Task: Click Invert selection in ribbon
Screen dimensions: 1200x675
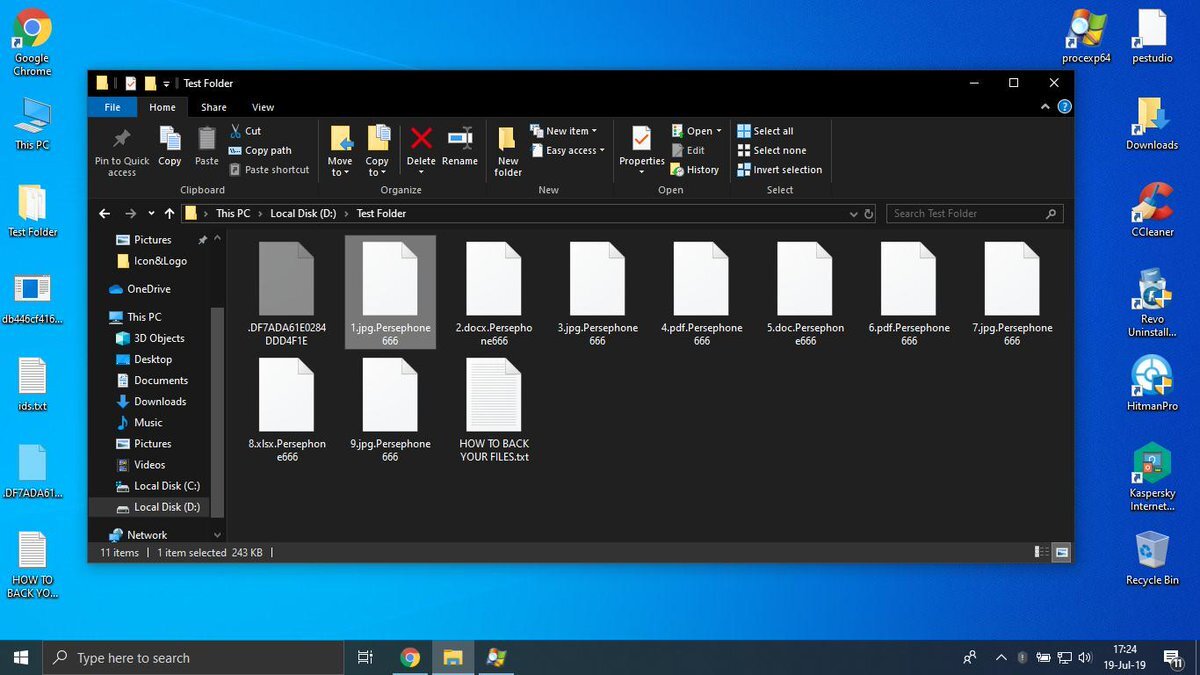Action: coord(786,170)
